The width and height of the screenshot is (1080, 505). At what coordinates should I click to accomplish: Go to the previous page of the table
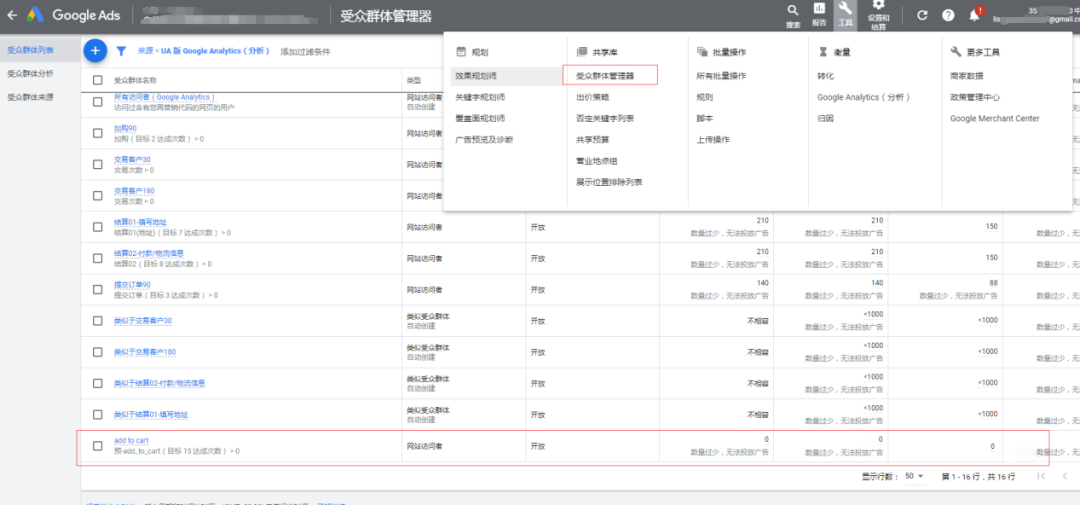(1065, 476)
